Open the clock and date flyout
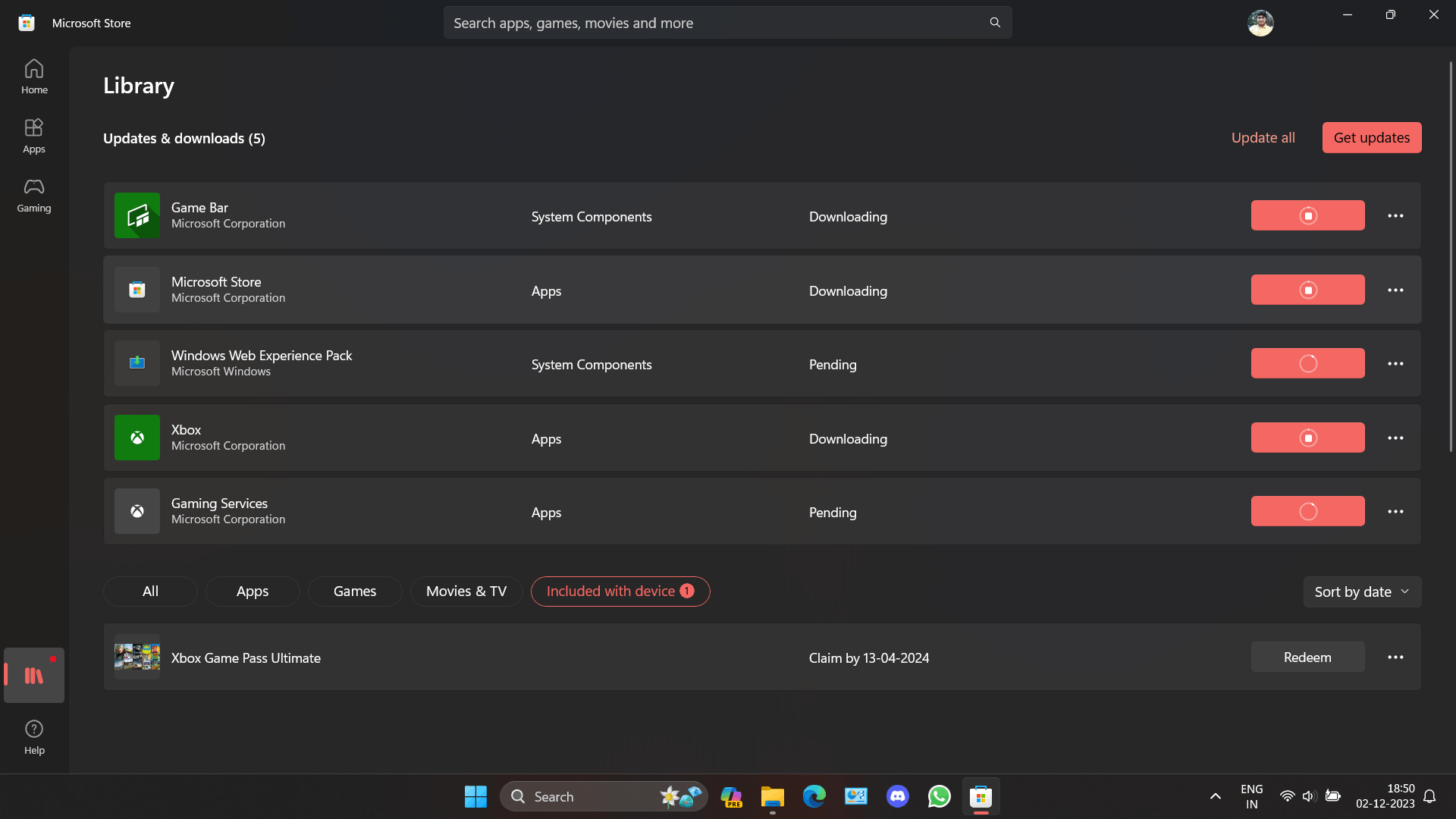1456x819 pixels. (x=1385, y=796)
